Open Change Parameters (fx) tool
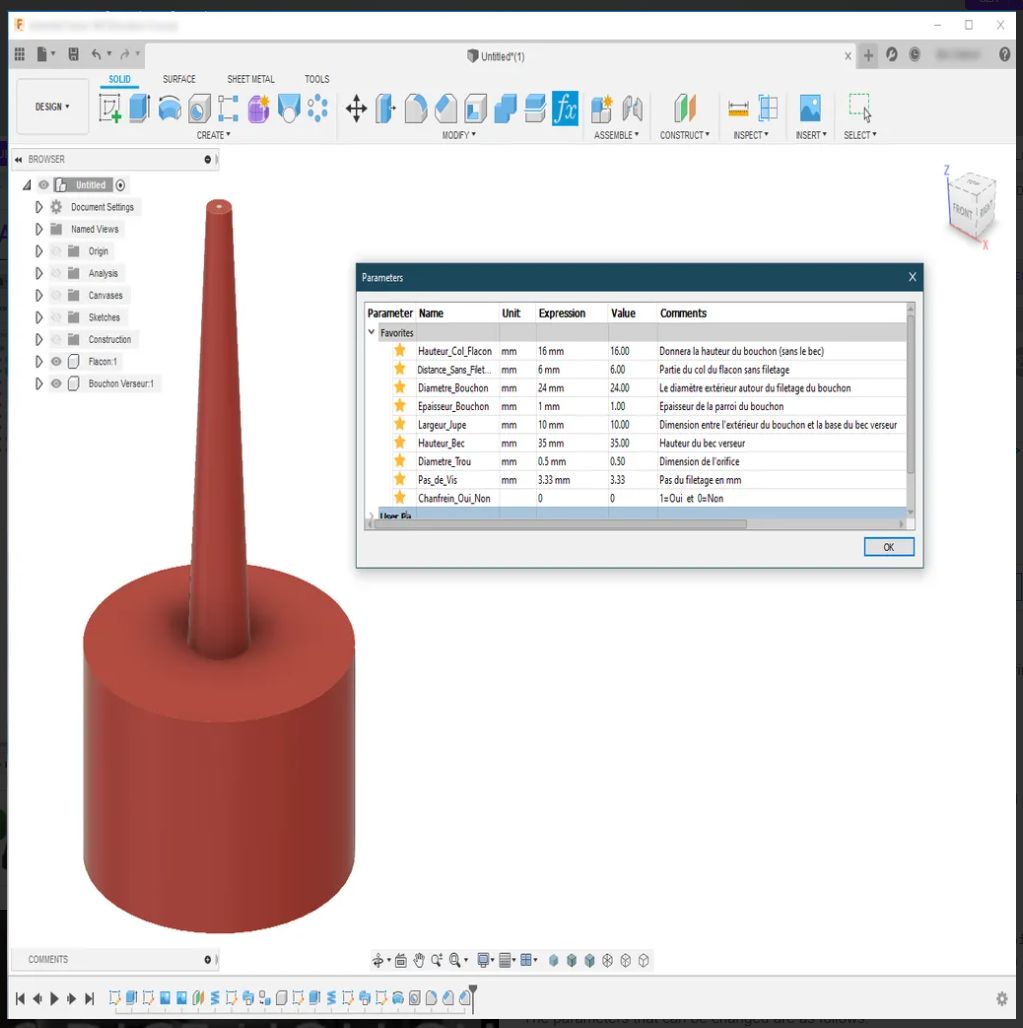1023x1028 pixels. click(565, 108)
